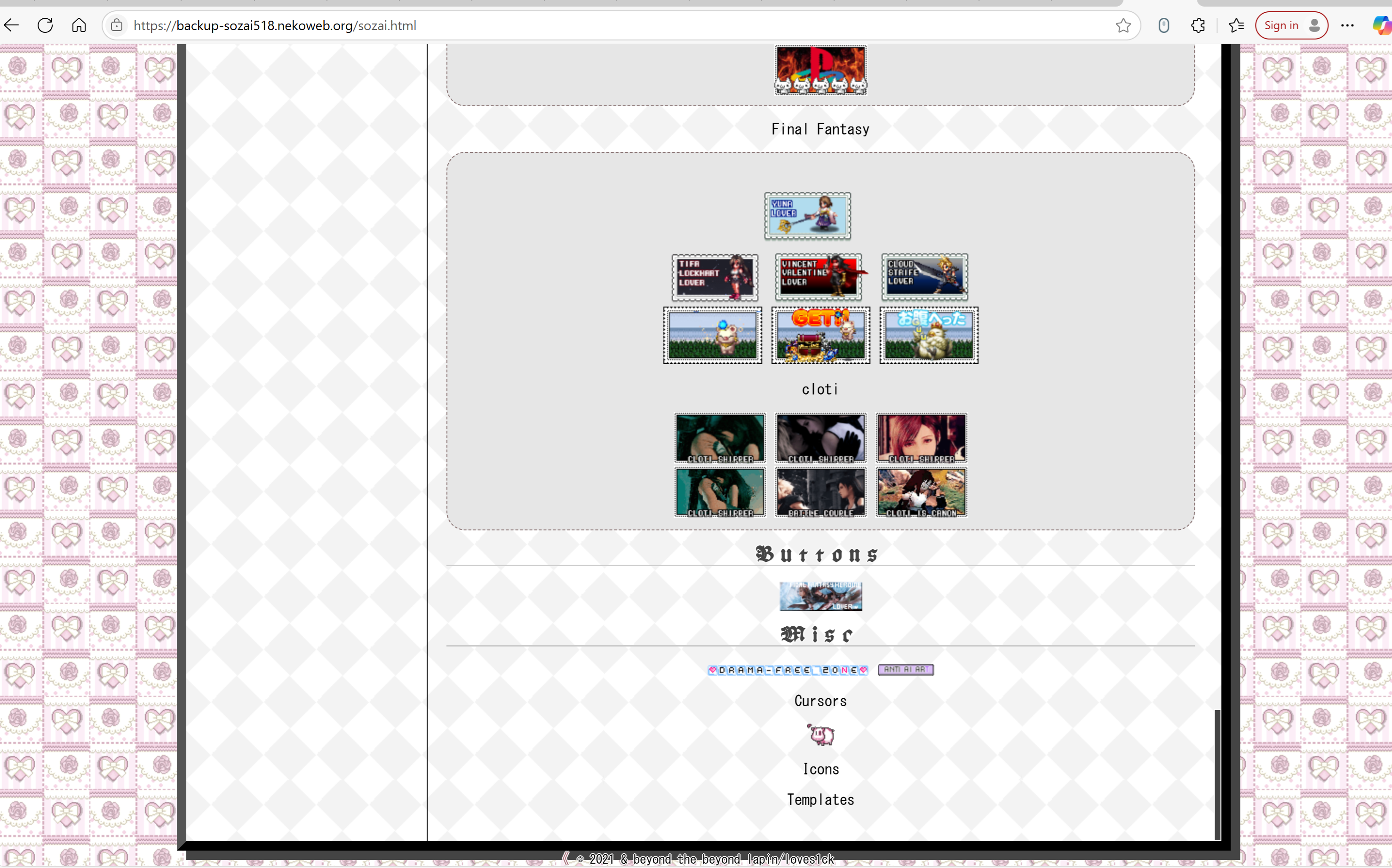
Task: Click the Cursors label
Action: pos(820,701)
